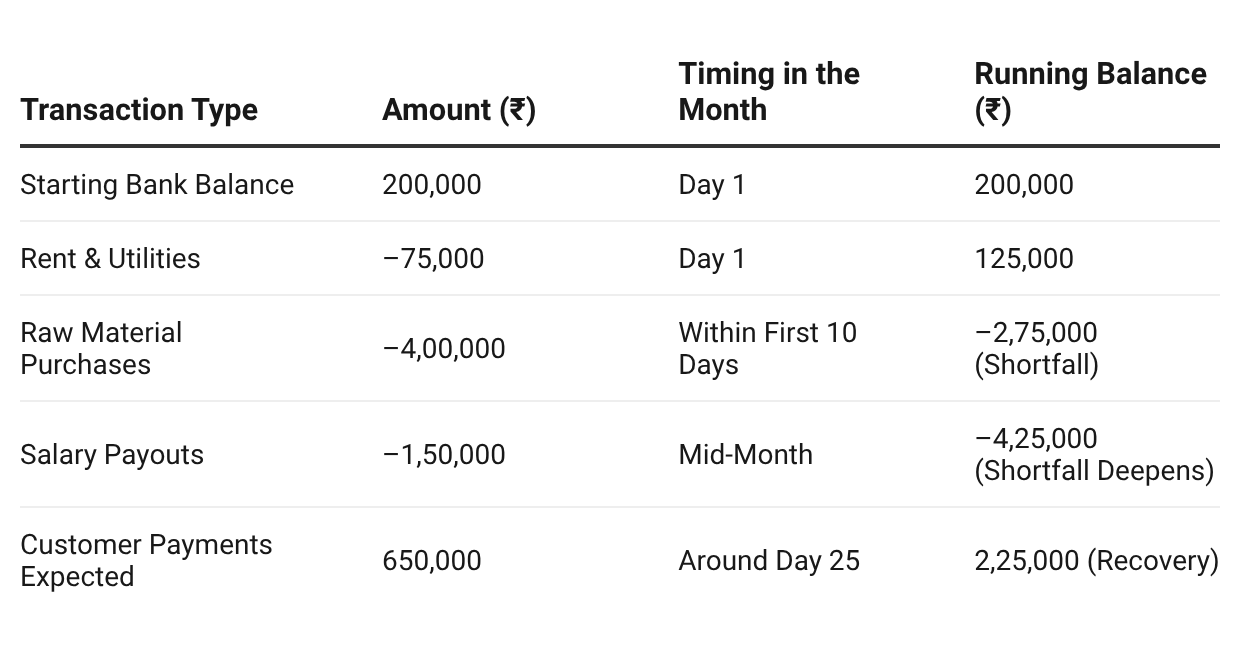The image size is (1240, 648).
Task: Select the Timing in the Month header
Action: (769, 92)
